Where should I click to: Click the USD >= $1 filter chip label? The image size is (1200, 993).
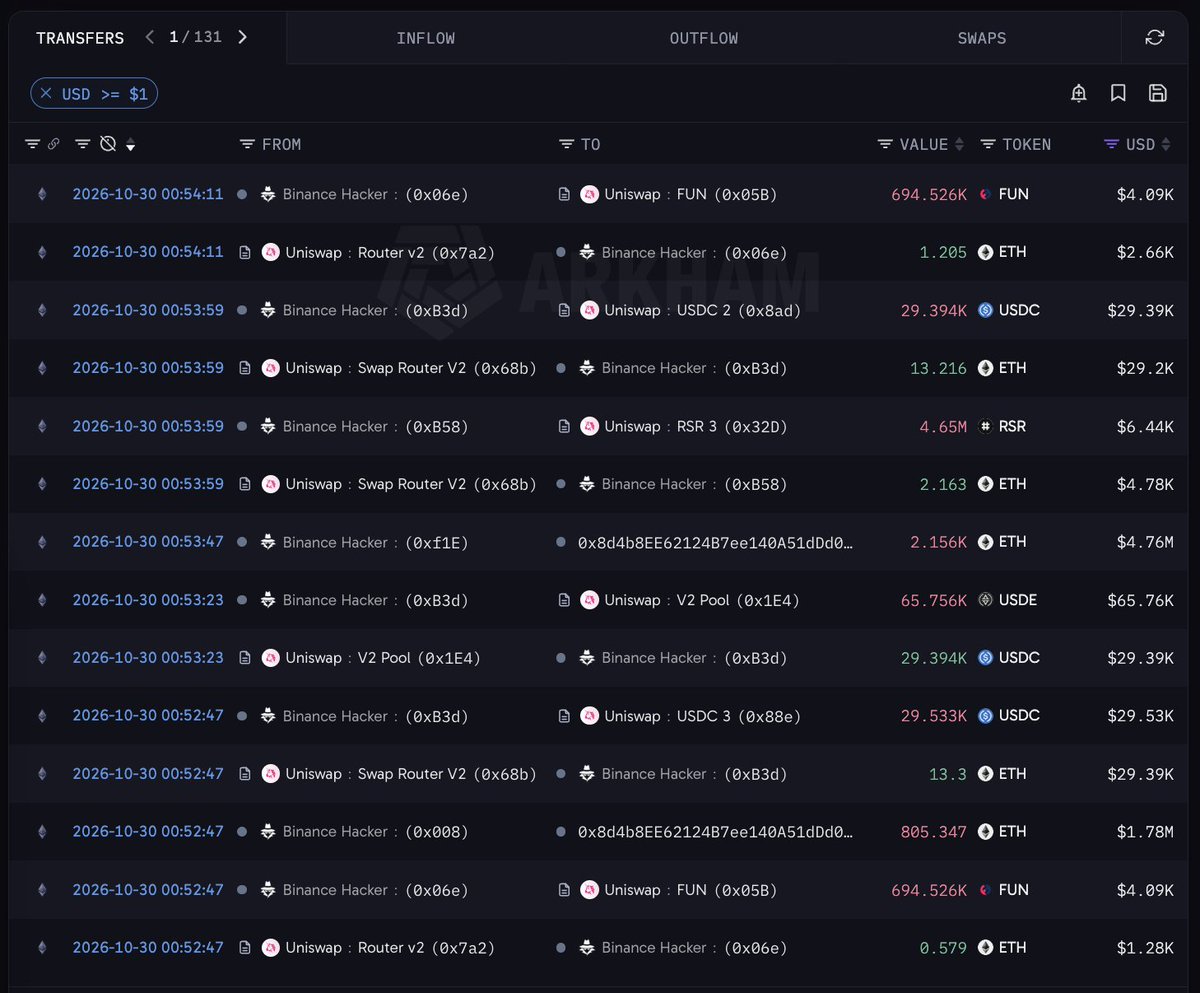104,94
